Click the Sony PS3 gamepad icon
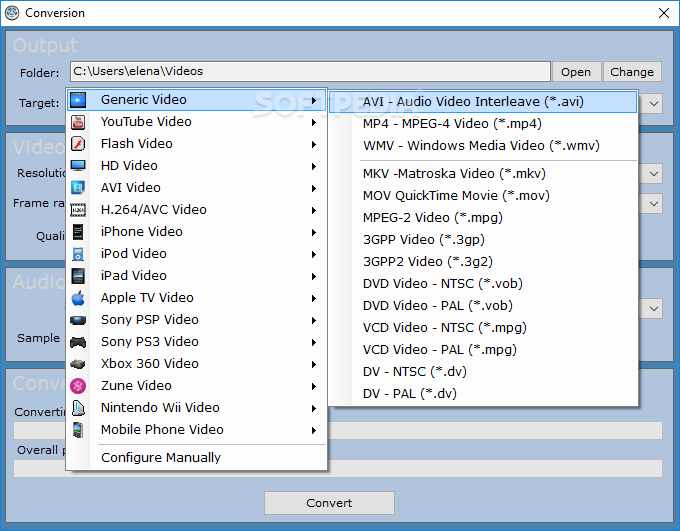The width and height of the screenshot is (680, 531). [78, 342]
